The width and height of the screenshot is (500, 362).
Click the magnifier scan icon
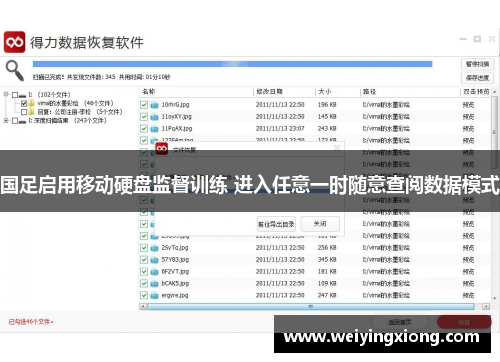coord(15,70)
